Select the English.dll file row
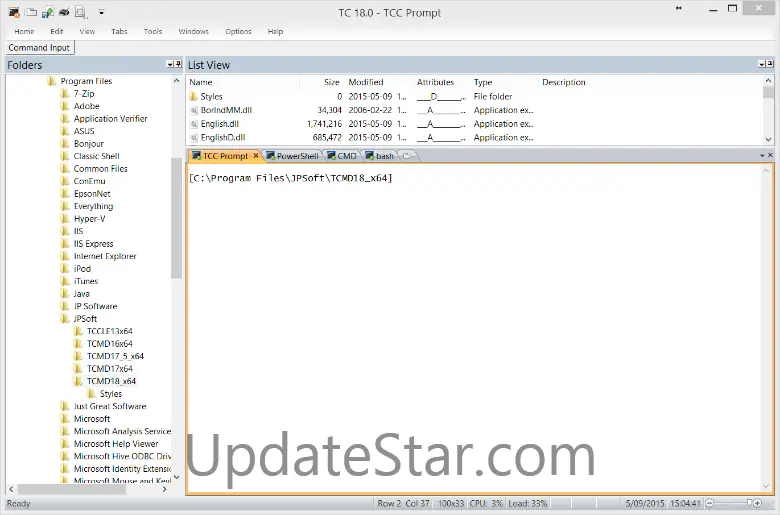The width and height of the screenshot is (780, 515). click(x=219, y=124)
